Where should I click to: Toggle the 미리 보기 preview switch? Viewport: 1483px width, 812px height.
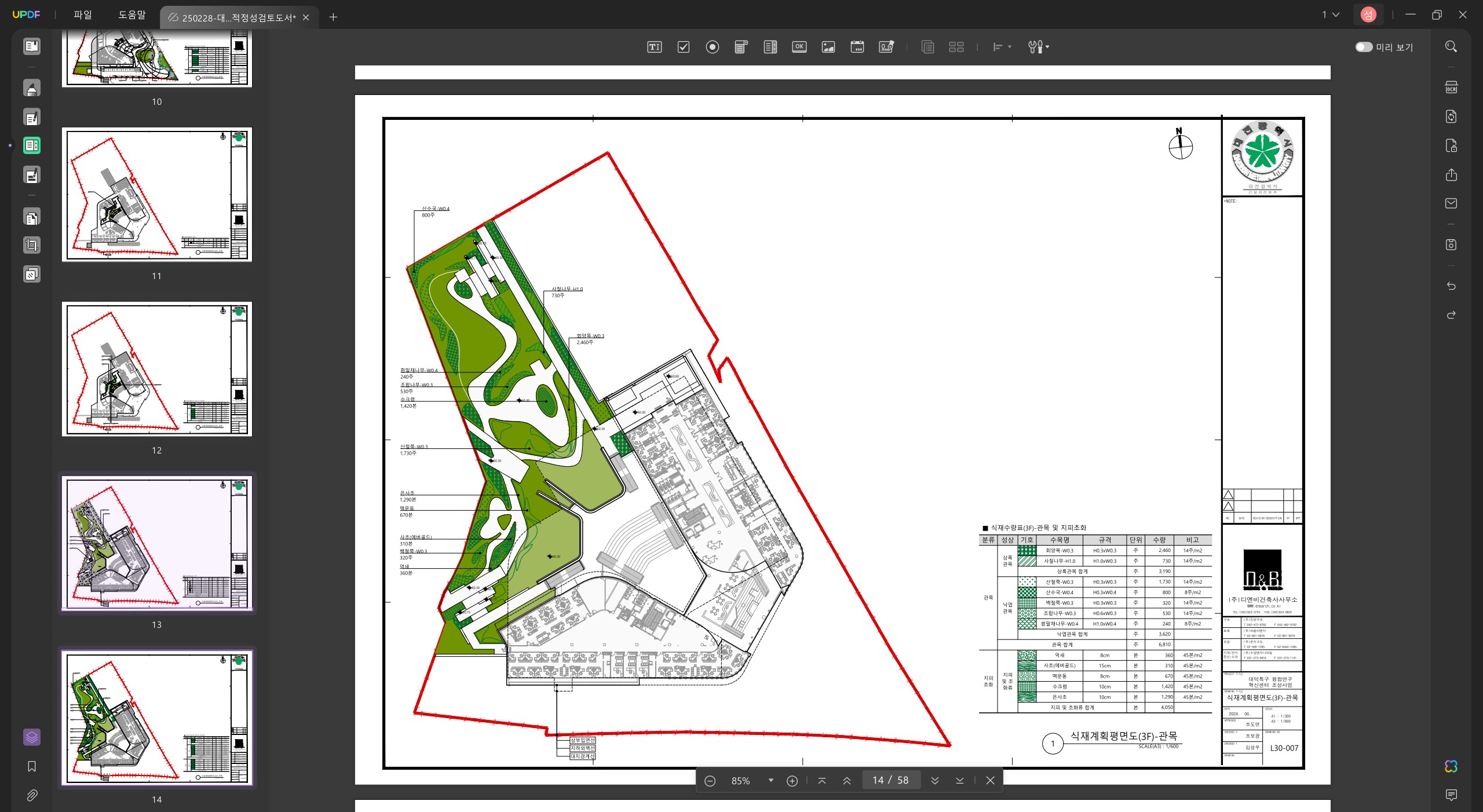click(x=1364, y=47)
